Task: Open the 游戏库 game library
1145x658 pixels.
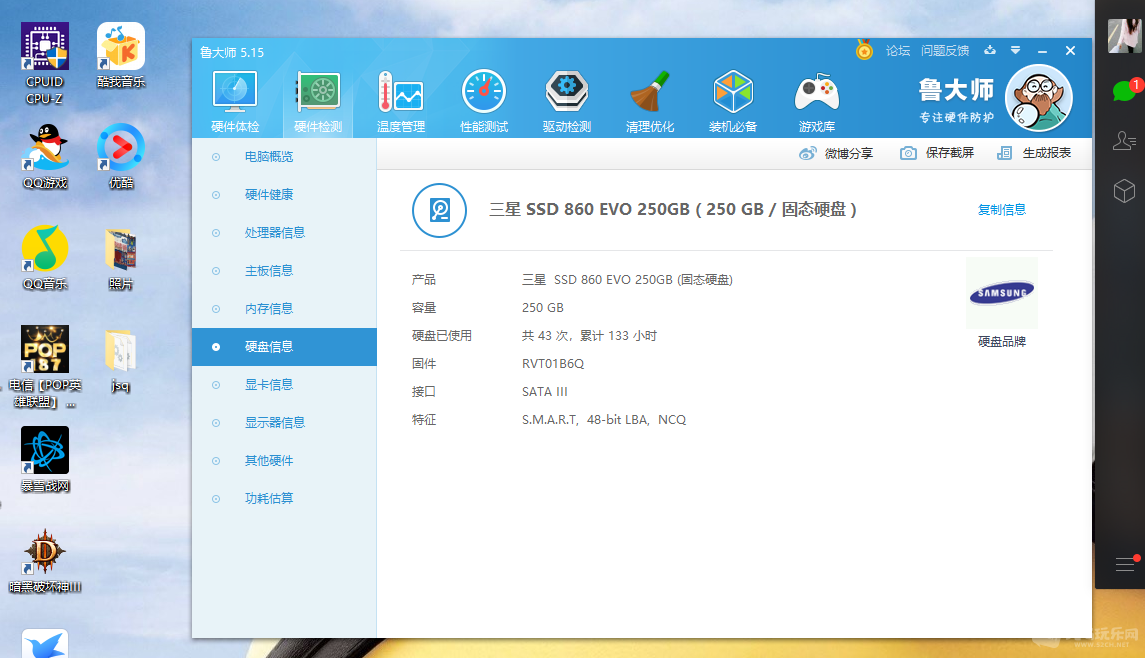Action: [816, 102]
